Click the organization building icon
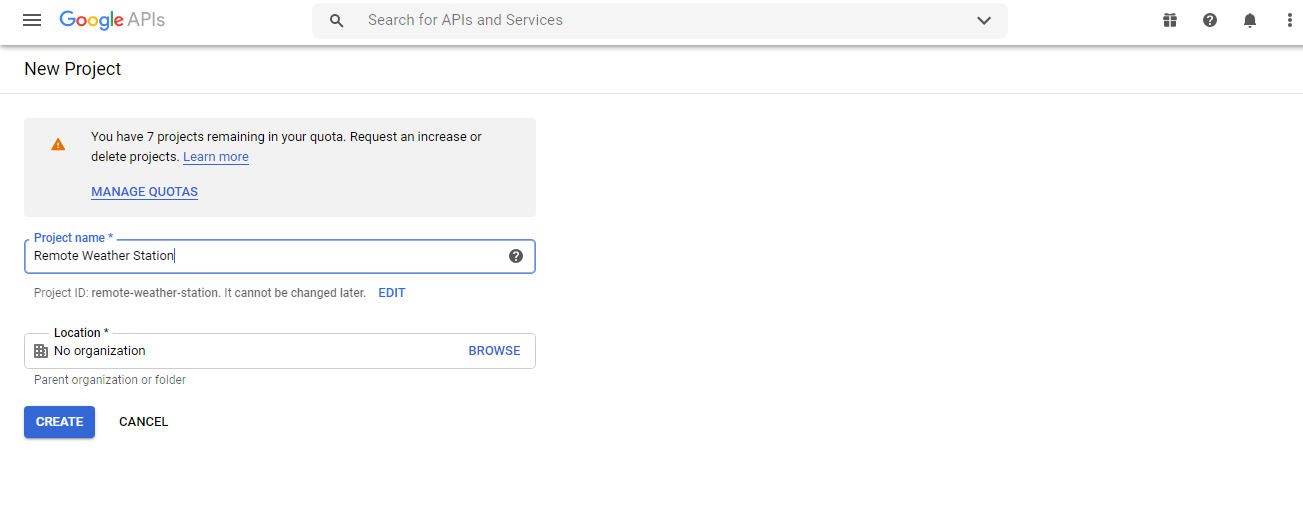The height and width of the screenshot is (526, 1303). 41,351
